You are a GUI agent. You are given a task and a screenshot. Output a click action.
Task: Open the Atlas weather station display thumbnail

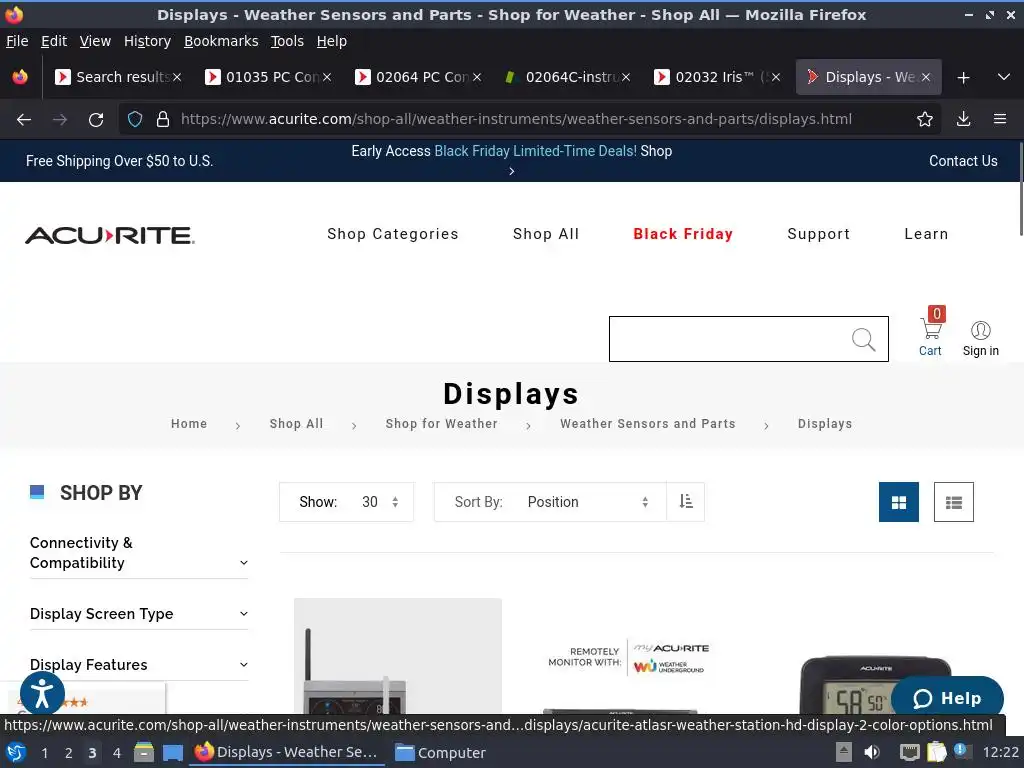click(398, 656)
